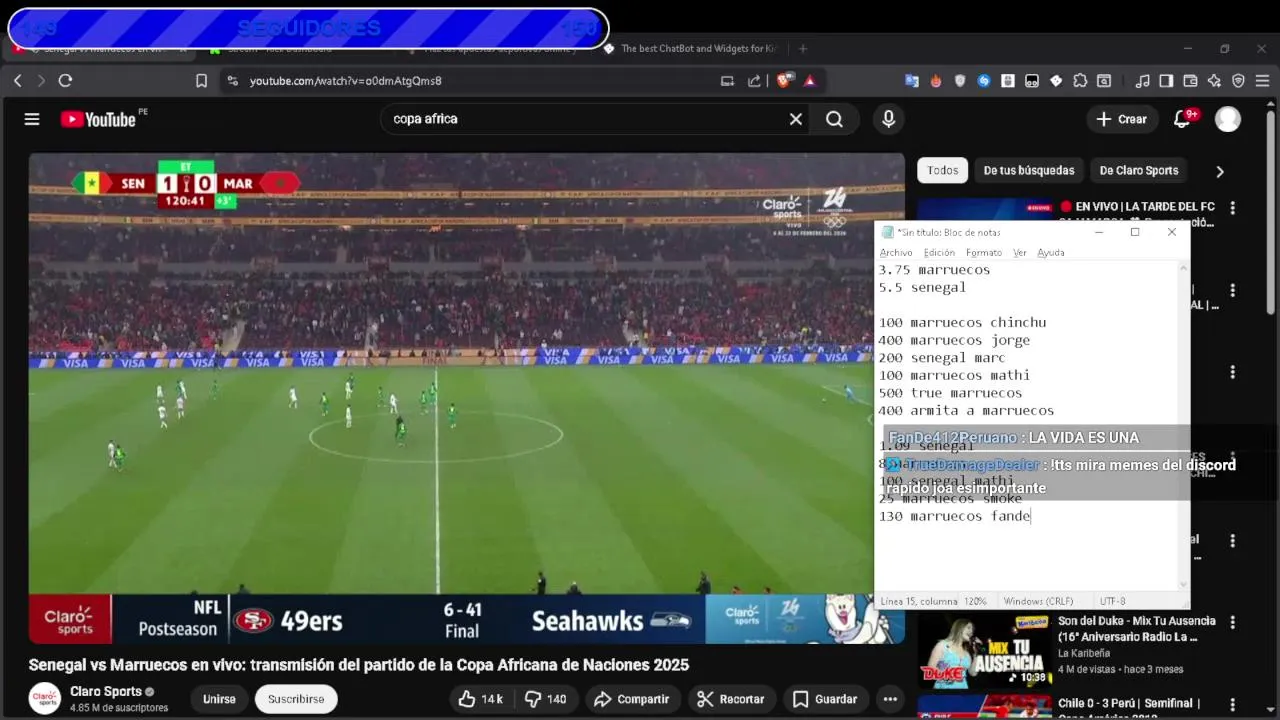Open the Leo AI sparkle icon

[1214, 81]
